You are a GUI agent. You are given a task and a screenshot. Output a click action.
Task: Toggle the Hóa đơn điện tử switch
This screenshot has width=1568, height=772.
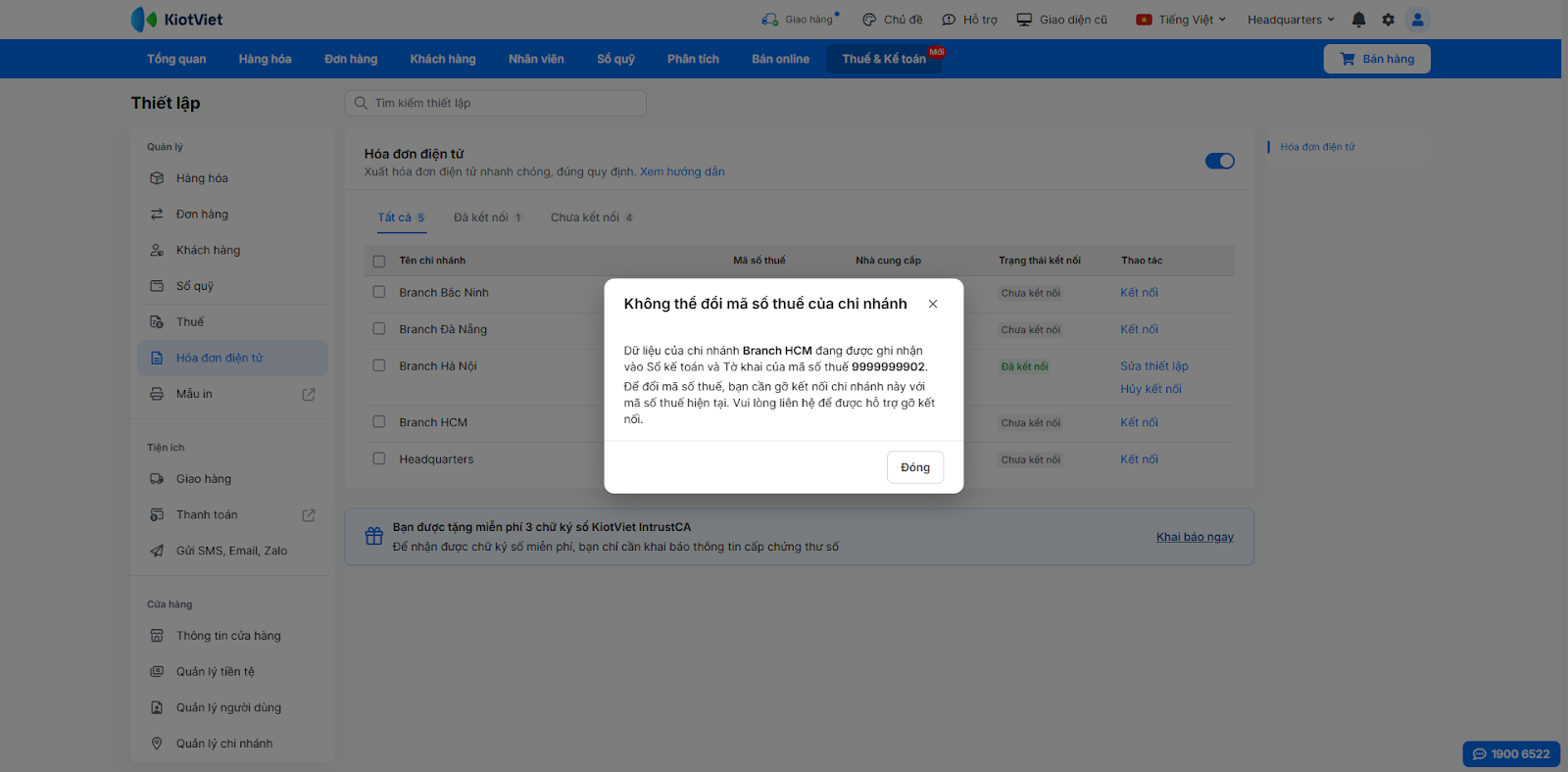pyautogui.click(x=1220, y=161)
